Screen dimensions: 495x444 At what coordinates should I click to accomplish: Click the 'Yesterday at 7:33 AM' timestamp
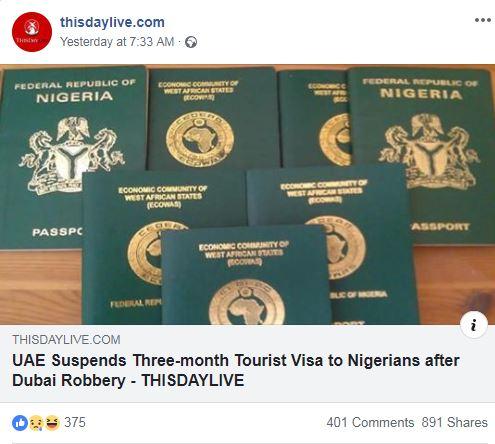tap(117, 42)
